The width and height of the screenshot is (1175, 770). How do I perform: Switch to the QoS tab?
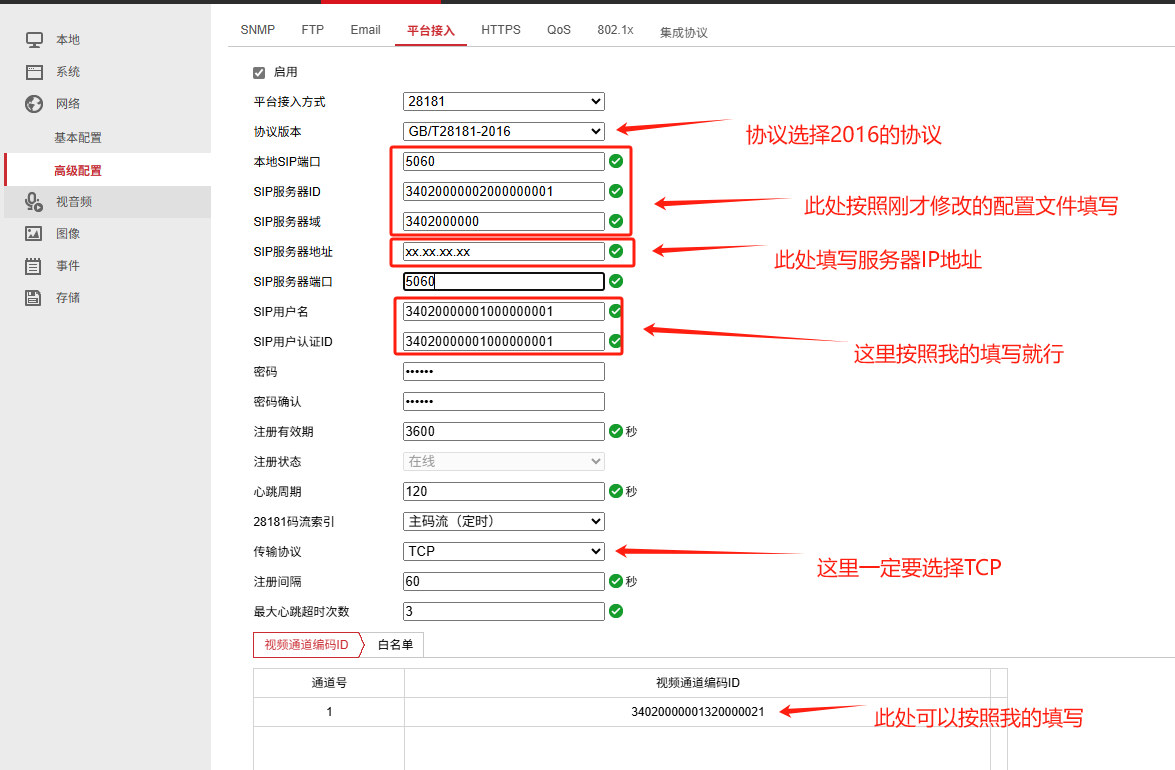coord(559,30)
